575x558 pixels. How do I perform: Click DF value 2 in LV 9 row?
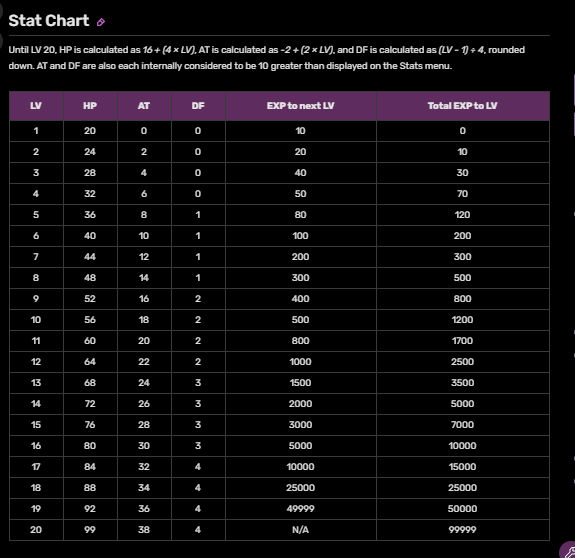198,298
